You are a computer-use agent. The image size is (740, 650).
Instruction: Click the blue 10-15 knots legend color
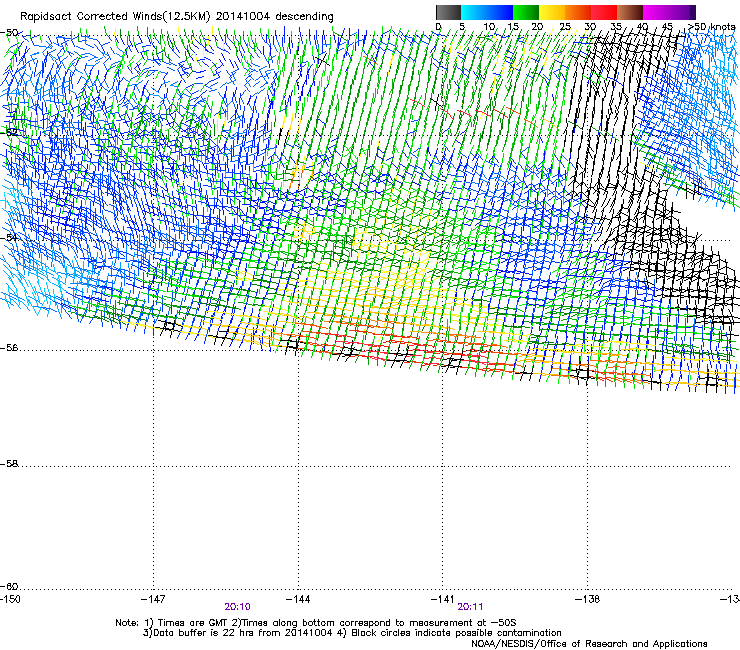pos(500,12)
